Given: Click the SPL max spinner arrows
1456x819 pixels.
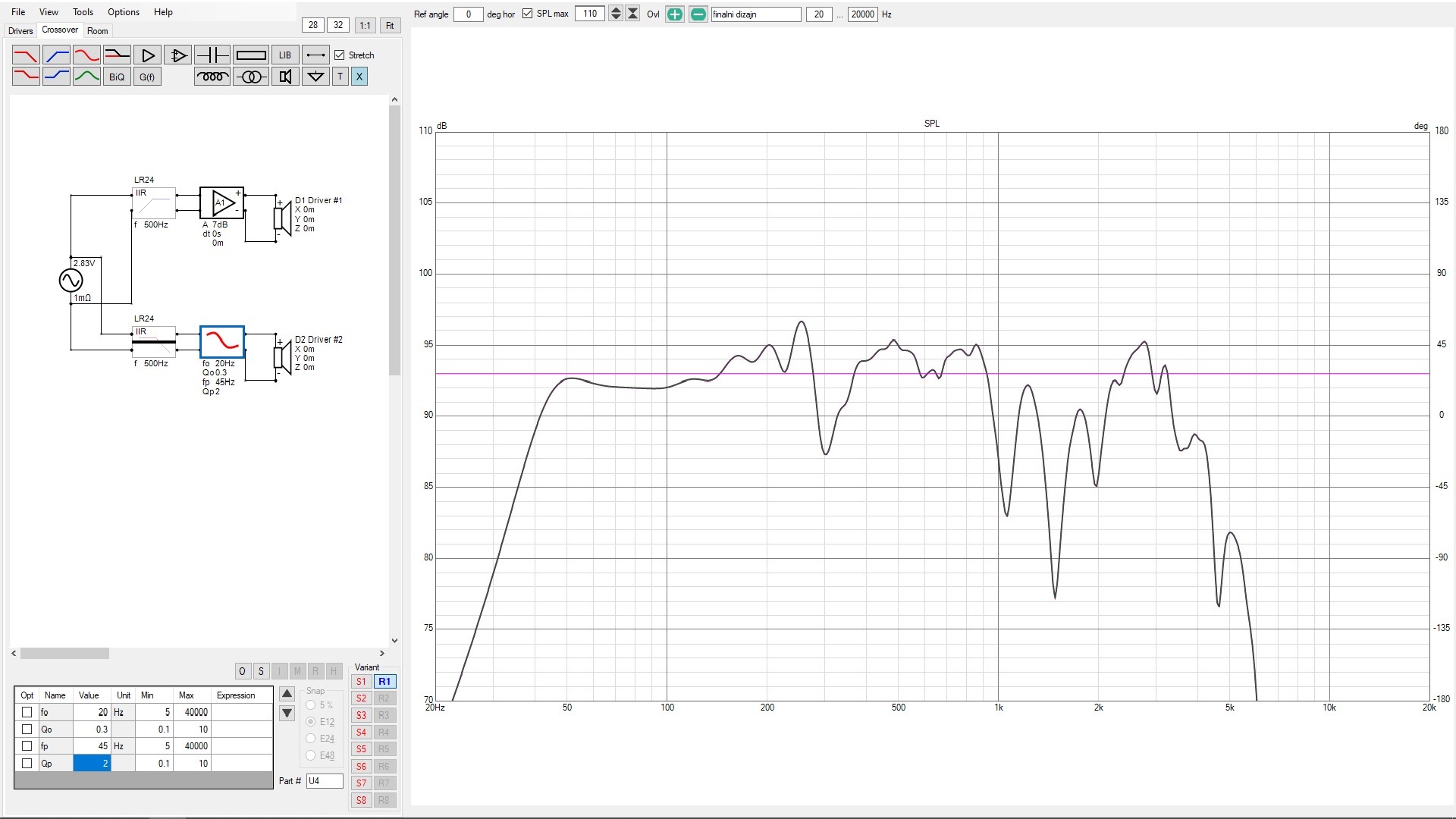Looking at the screenshot, I should click(x=616, y=14).
